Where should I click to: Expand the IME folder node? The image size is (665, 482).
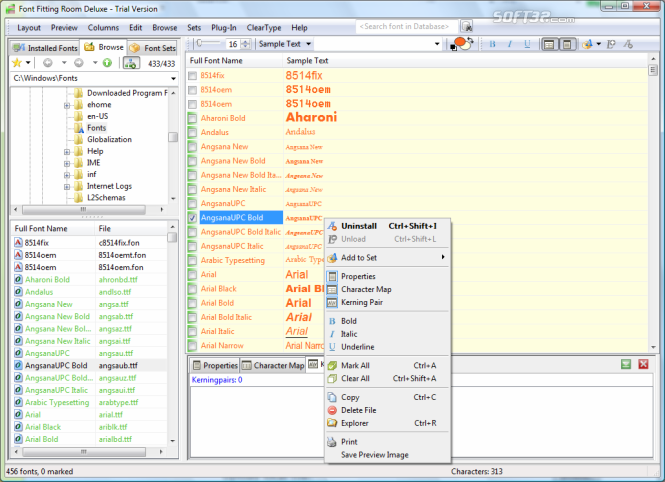tap(67, 163)
